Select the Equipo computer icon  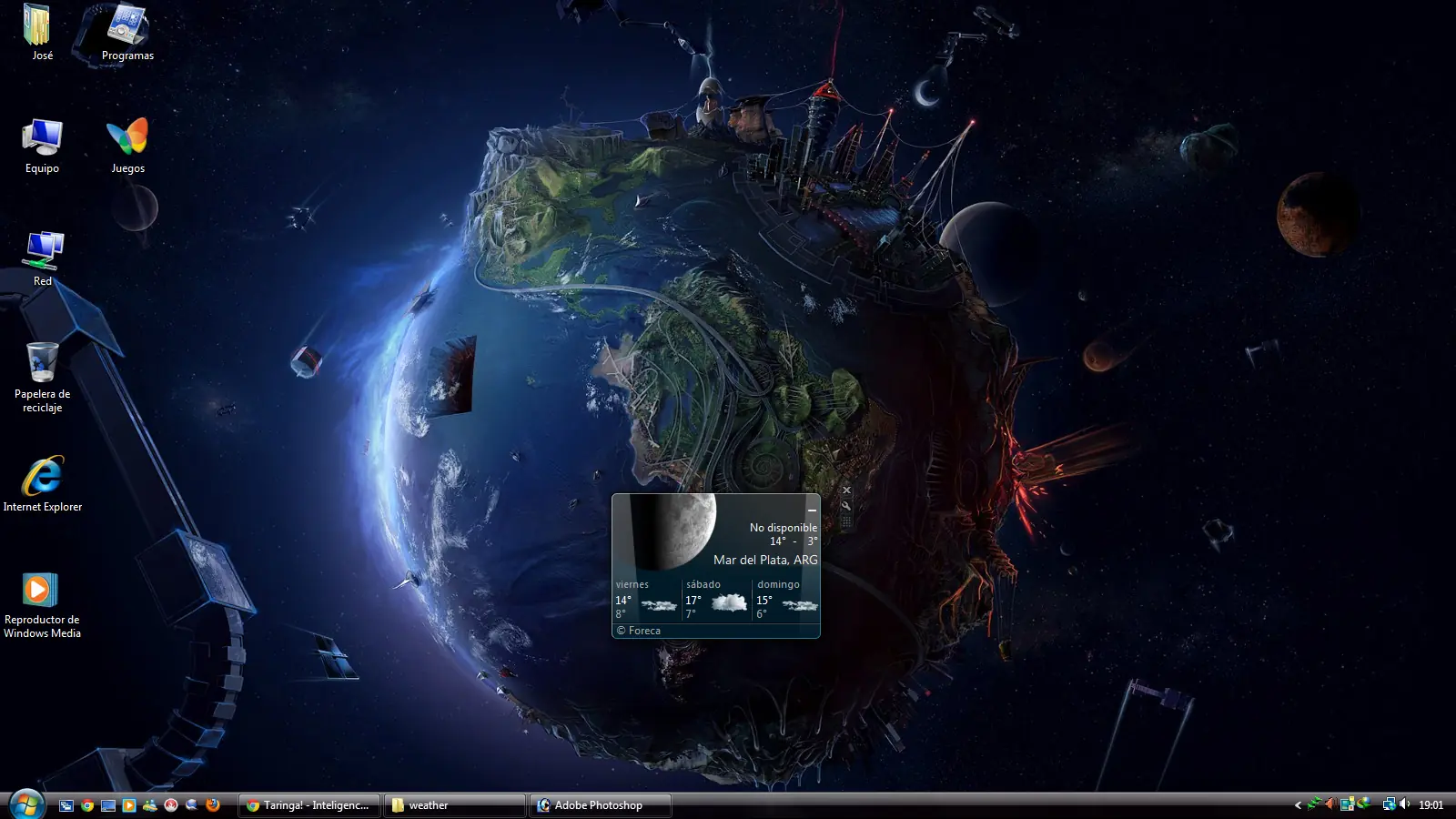(x=42, y=146)
